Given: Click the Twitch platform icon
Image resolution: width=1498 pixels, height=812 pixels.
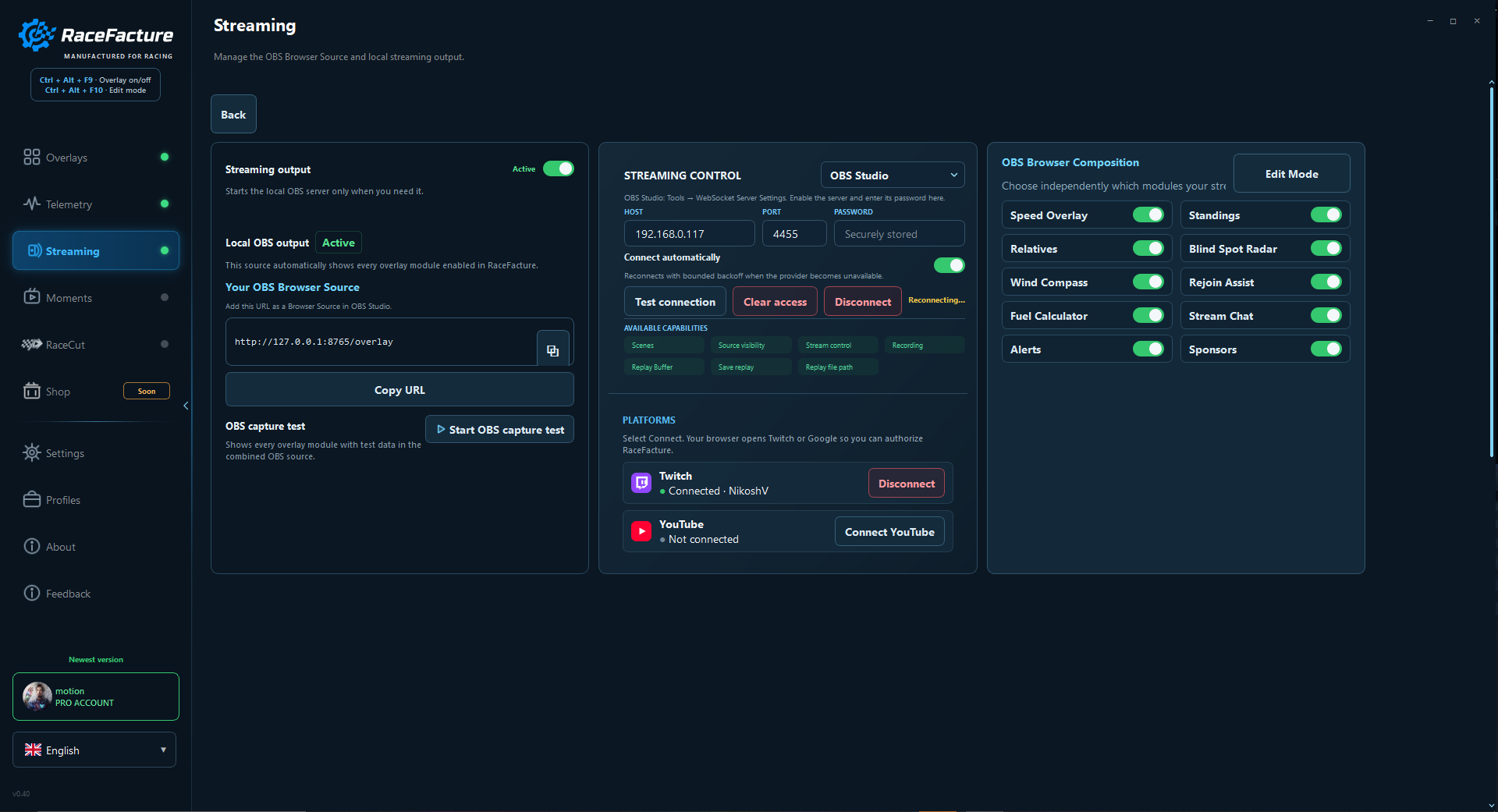Looking at the screenshot, I should [x=641, y=483].
